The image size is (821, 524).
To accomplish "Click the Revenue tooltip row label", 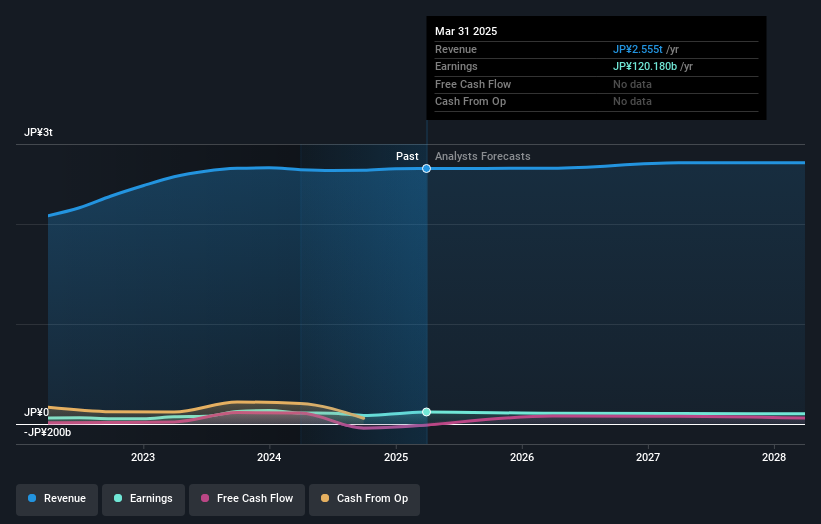I will (456, 49).
